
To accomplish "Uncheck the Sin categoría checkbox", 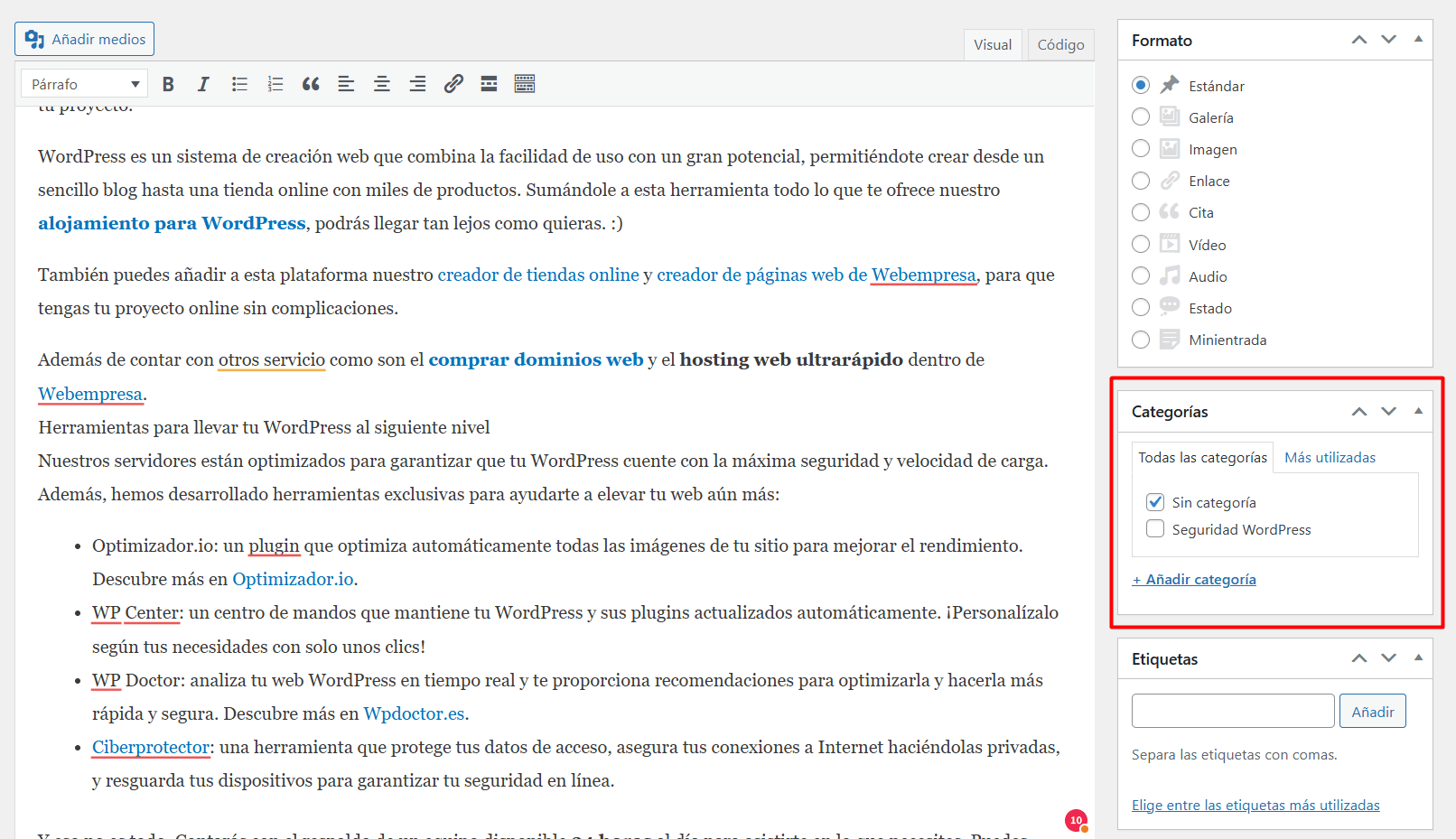I will pyautogui.click(x=1155, y=502).
